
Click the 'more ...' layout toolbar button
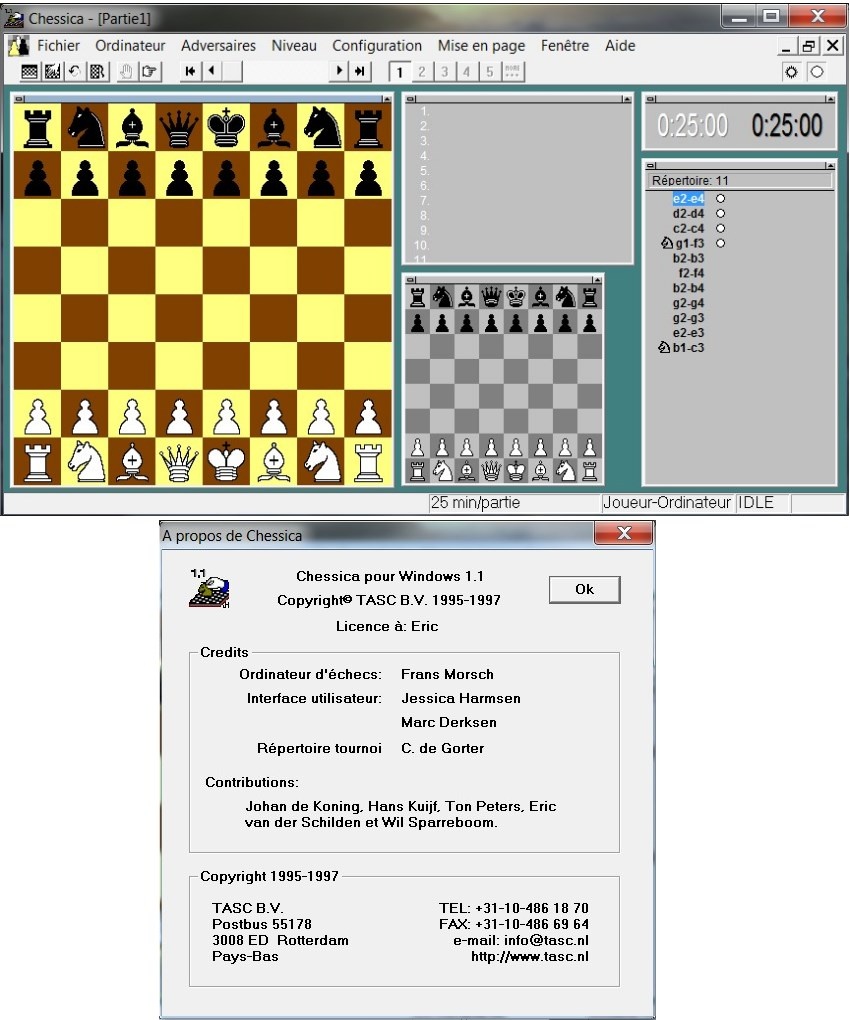(x=512, y=71)
